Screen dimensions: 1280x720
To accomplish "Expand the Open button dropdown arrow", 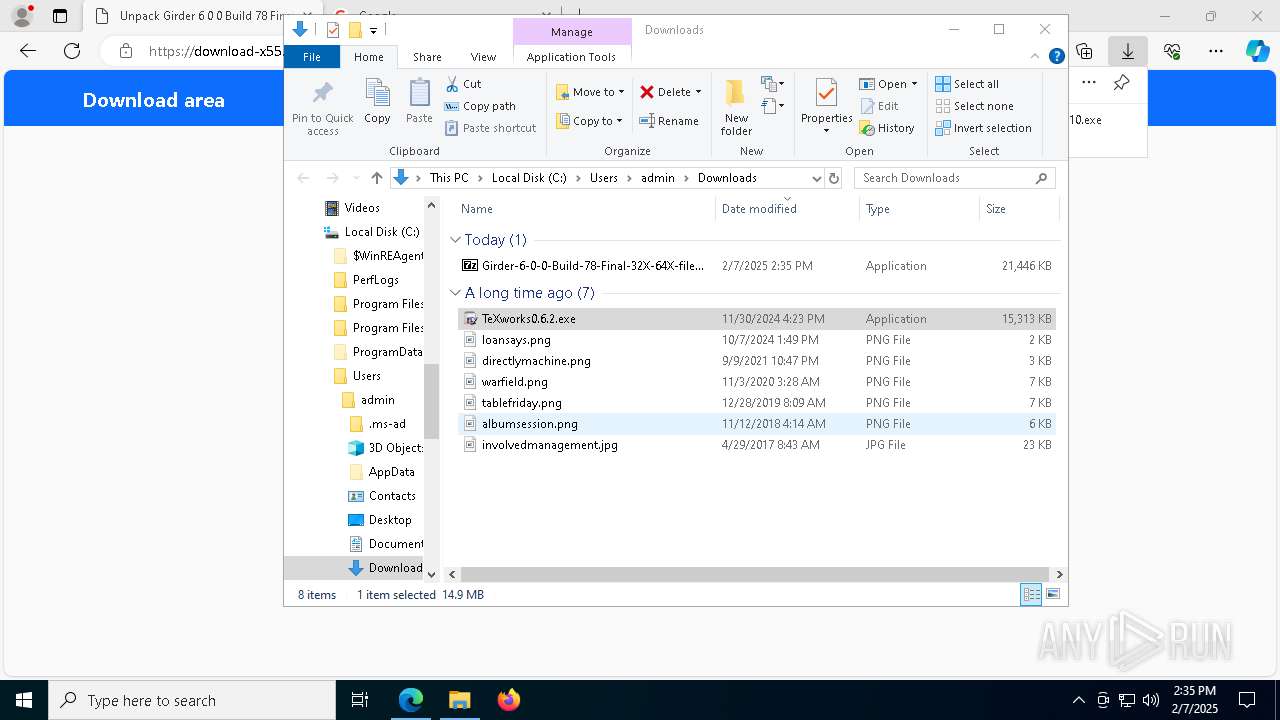I will click(914, 84).
